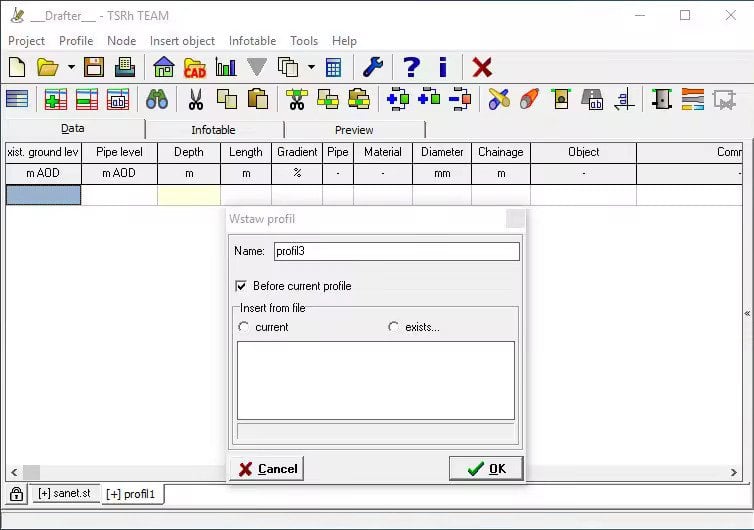Select the 'current' radio button

(x=243, y=327)
